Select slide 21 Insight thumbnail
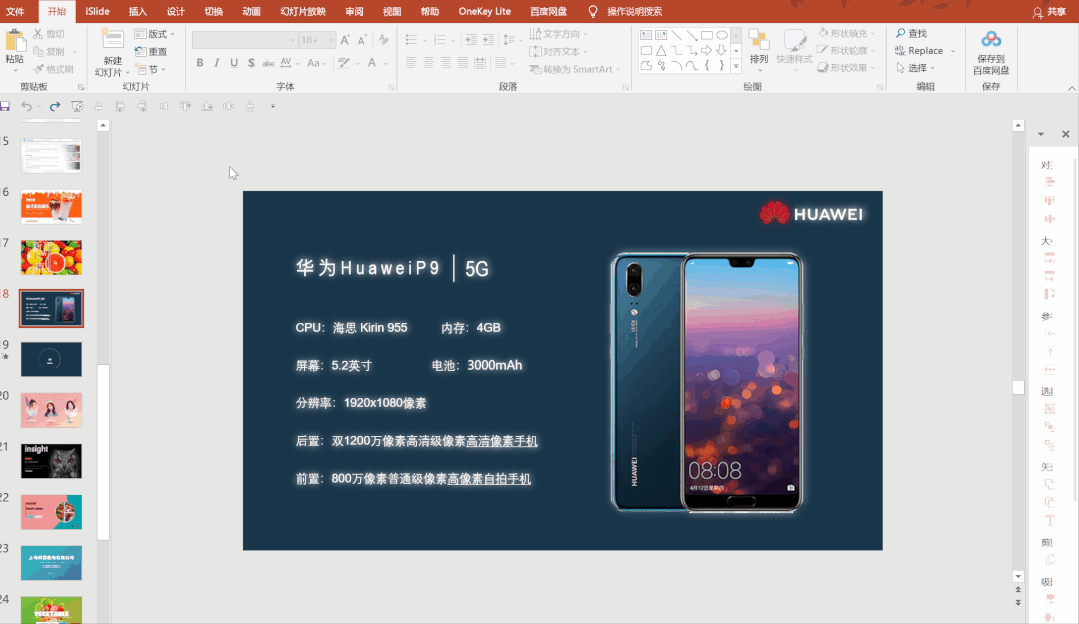 tap(52, 461)
